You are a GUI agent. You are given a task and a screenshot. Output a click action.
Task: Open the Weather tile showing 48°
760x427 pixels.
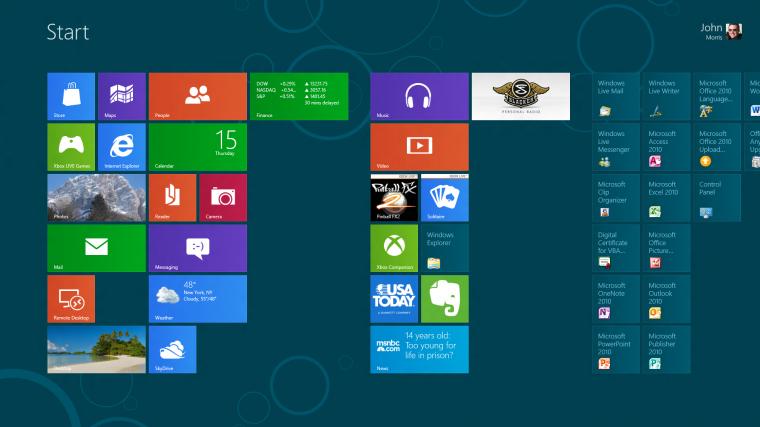coord(198,299)
